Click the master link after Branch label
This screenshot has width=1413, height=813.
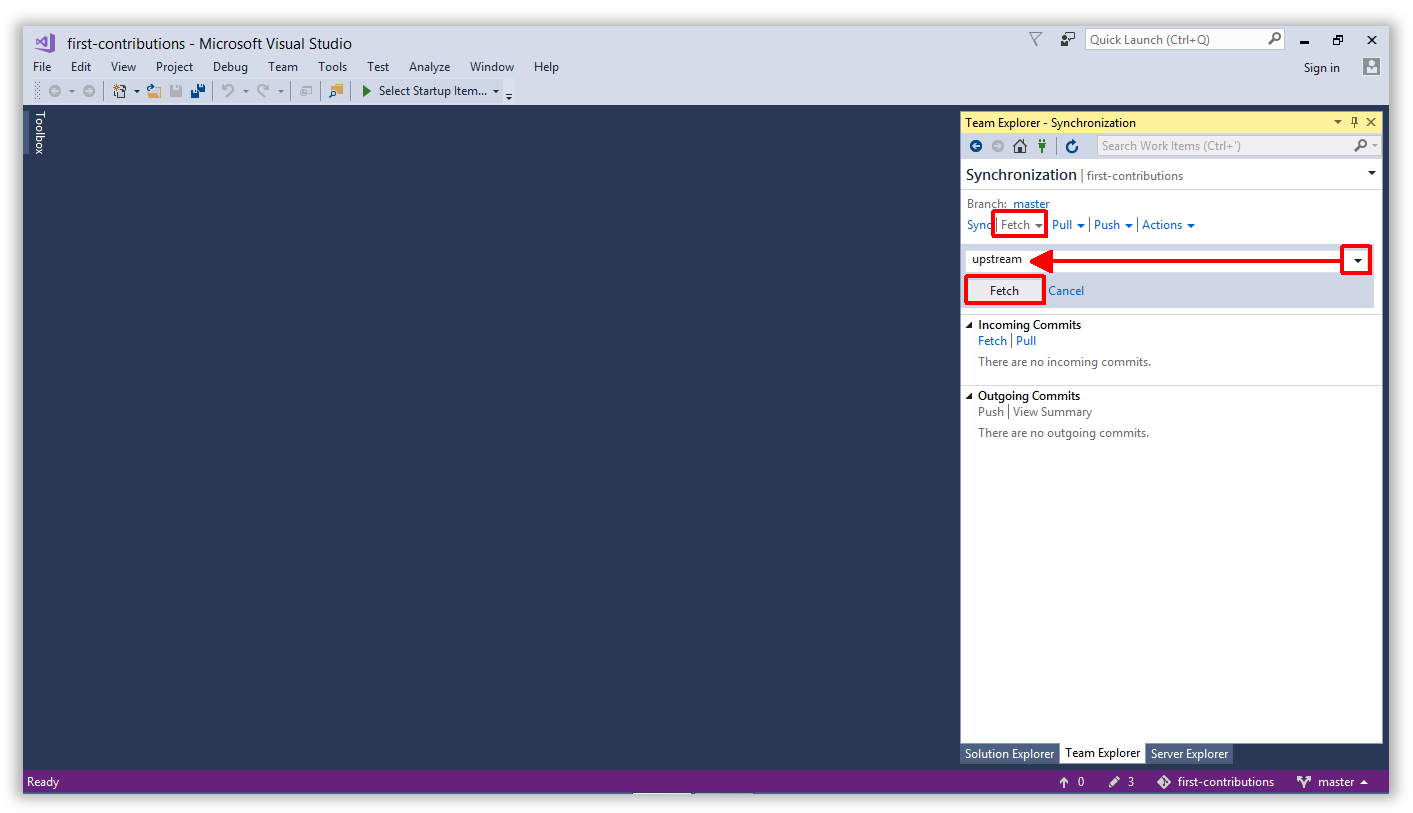click(1031, 204)
